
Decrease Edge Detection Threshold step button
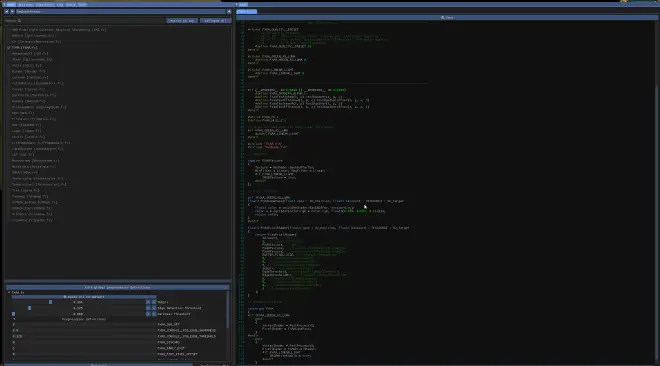click(x=148, y=308)
